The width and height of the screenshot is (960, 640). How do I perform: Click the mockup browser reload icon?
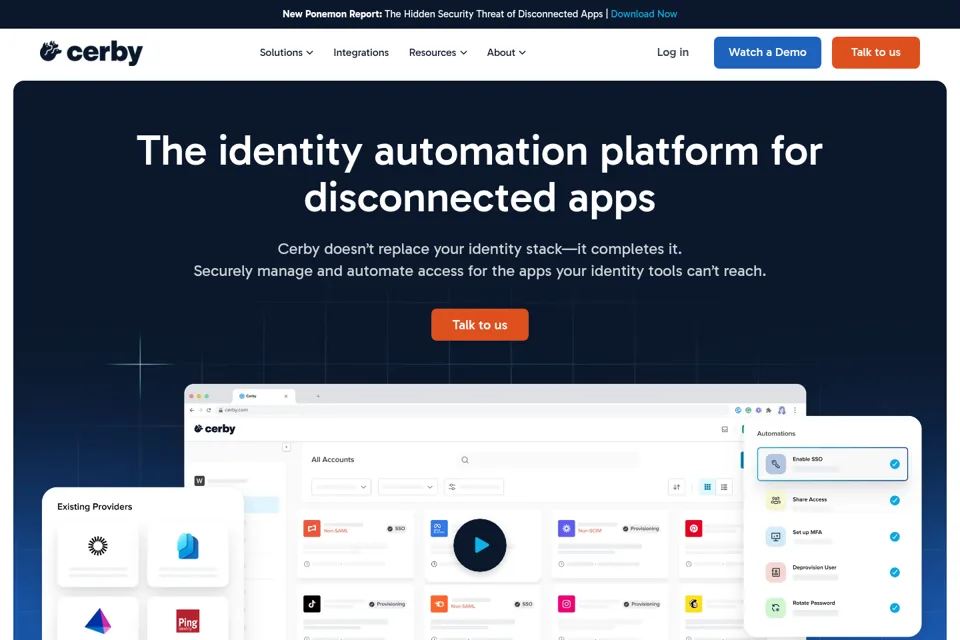209,410
